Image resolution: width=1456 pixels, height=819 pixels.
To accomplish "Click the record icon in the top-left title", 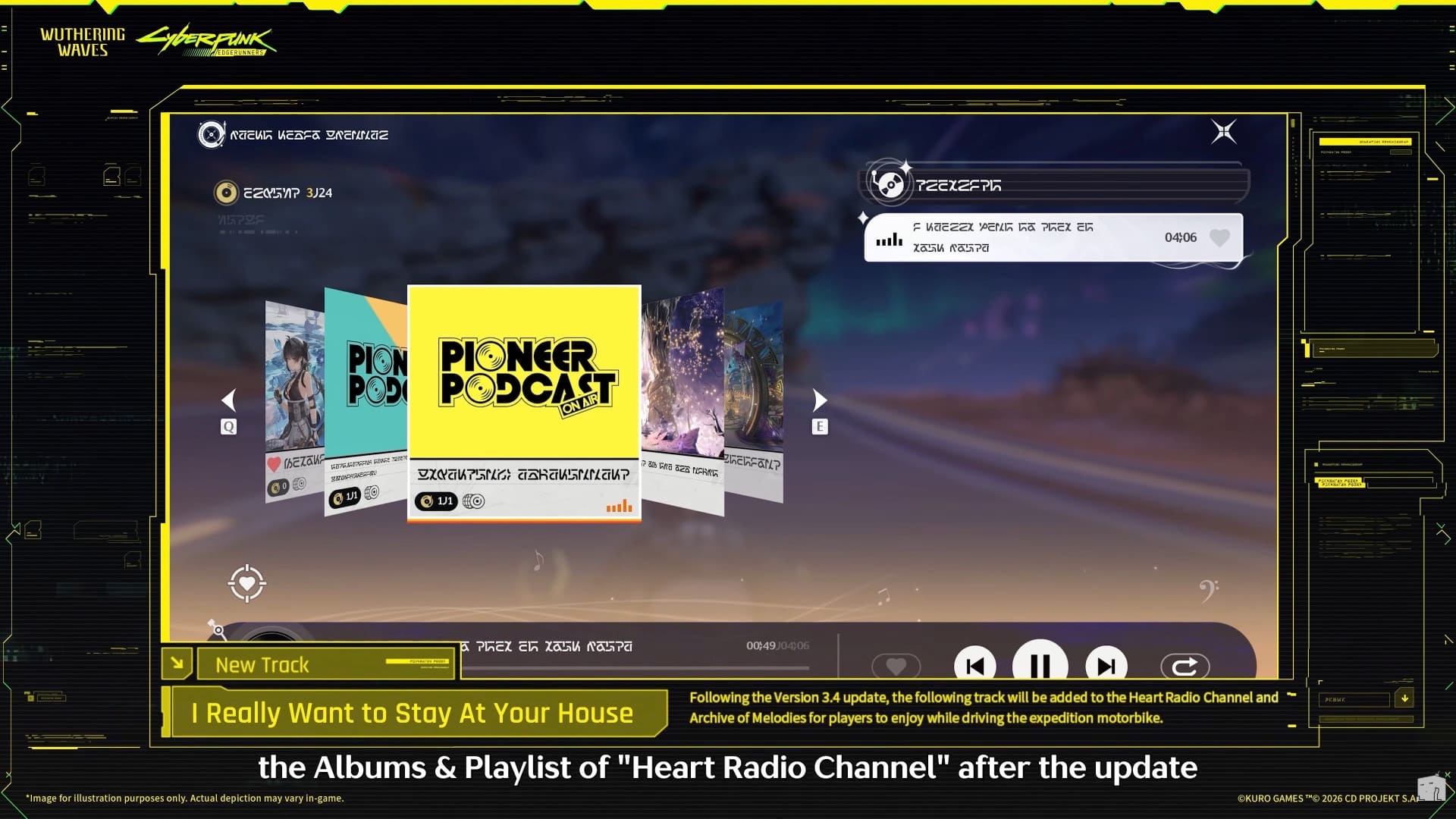I will tap(211, 134).
